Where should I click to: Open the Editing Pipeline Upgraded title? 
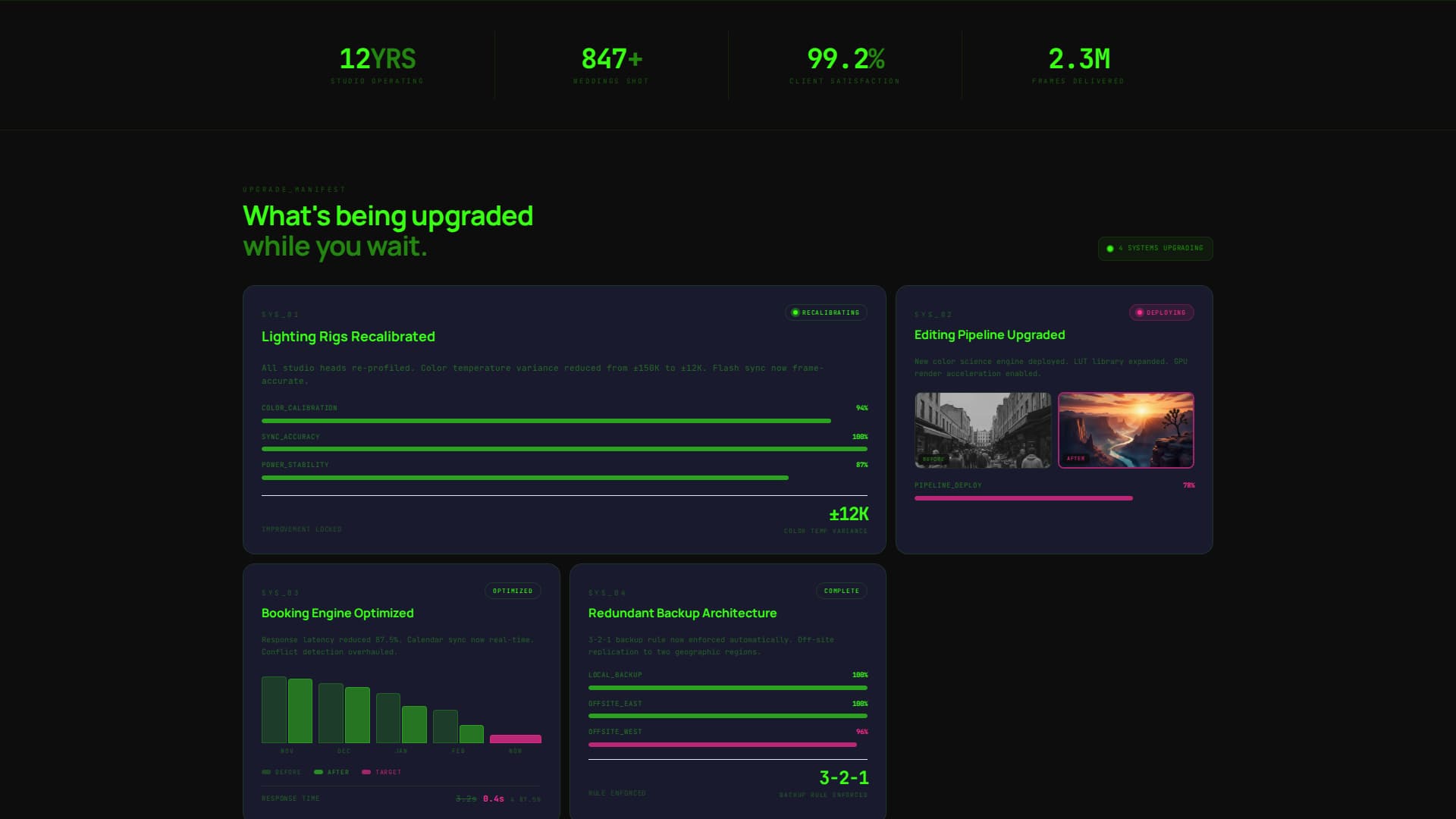990,335
